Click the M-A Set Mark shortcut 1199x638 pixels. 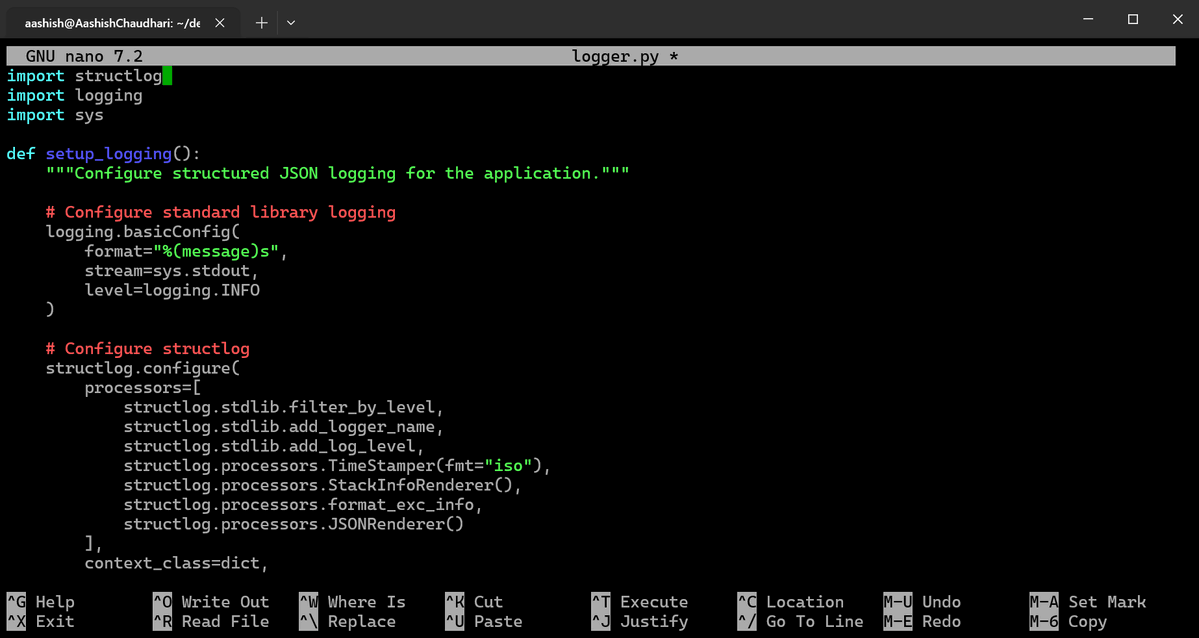coord(1088,602)
